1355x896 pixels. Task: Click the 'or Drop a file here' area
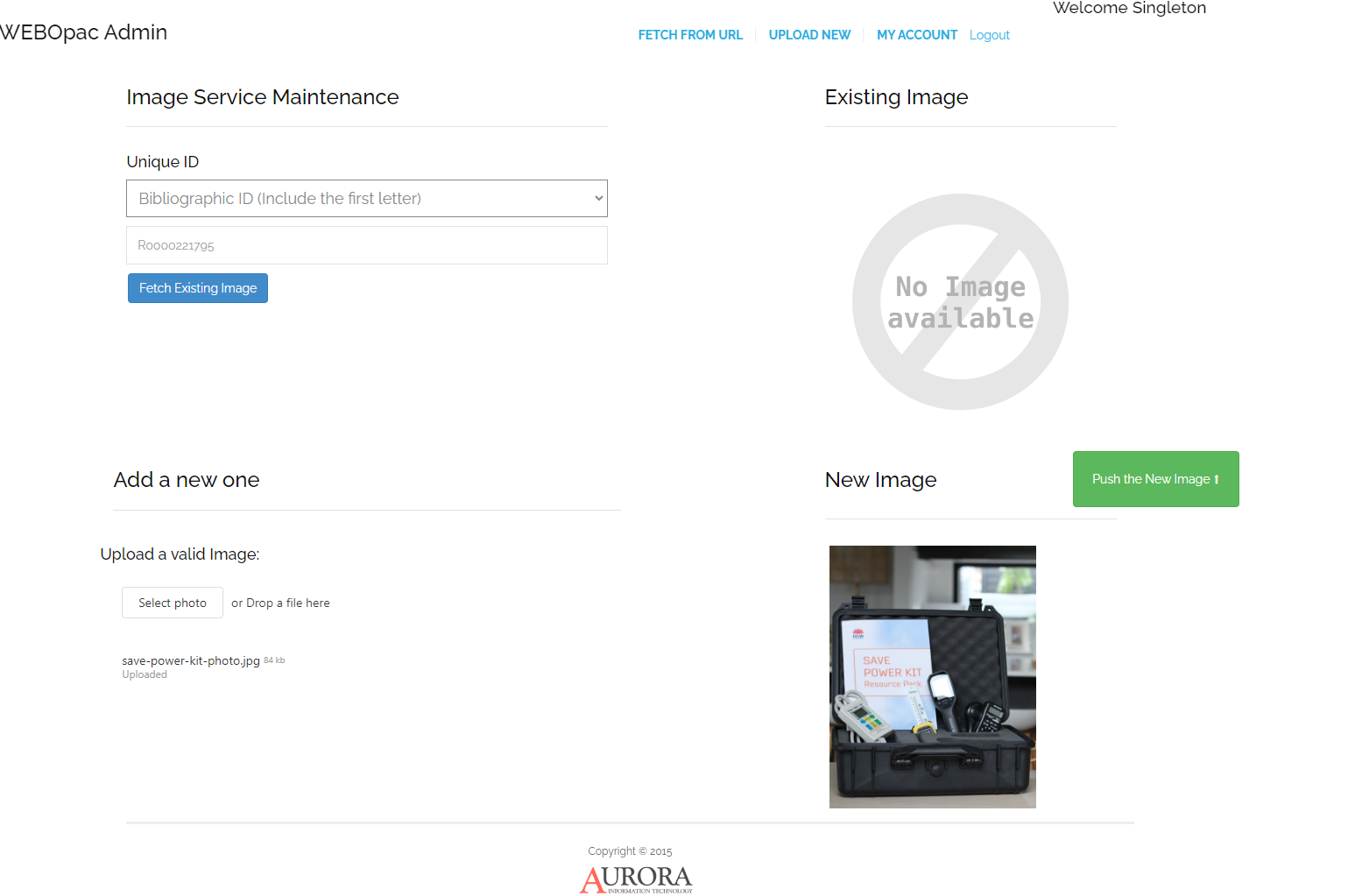(x=280, y=603)
